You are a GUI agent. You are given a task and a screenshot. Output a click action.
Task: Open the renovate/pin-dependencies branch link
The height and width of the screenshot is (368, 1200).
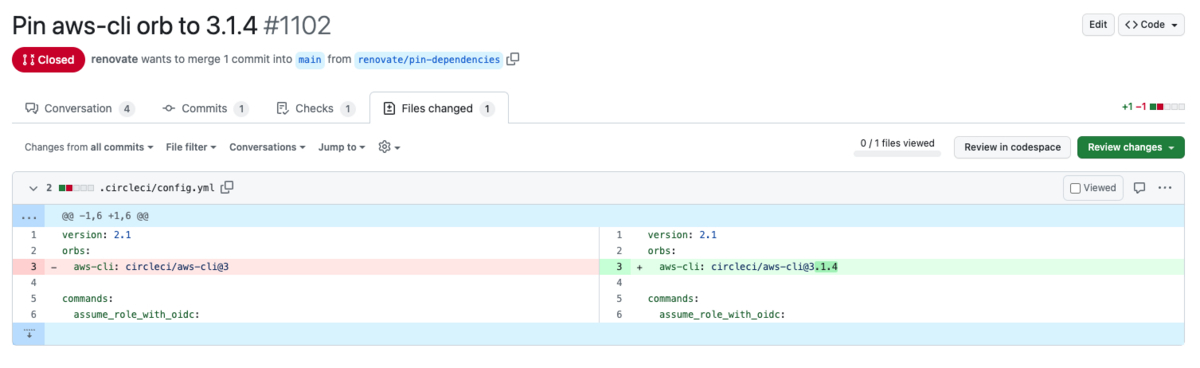tap(429, 59)
